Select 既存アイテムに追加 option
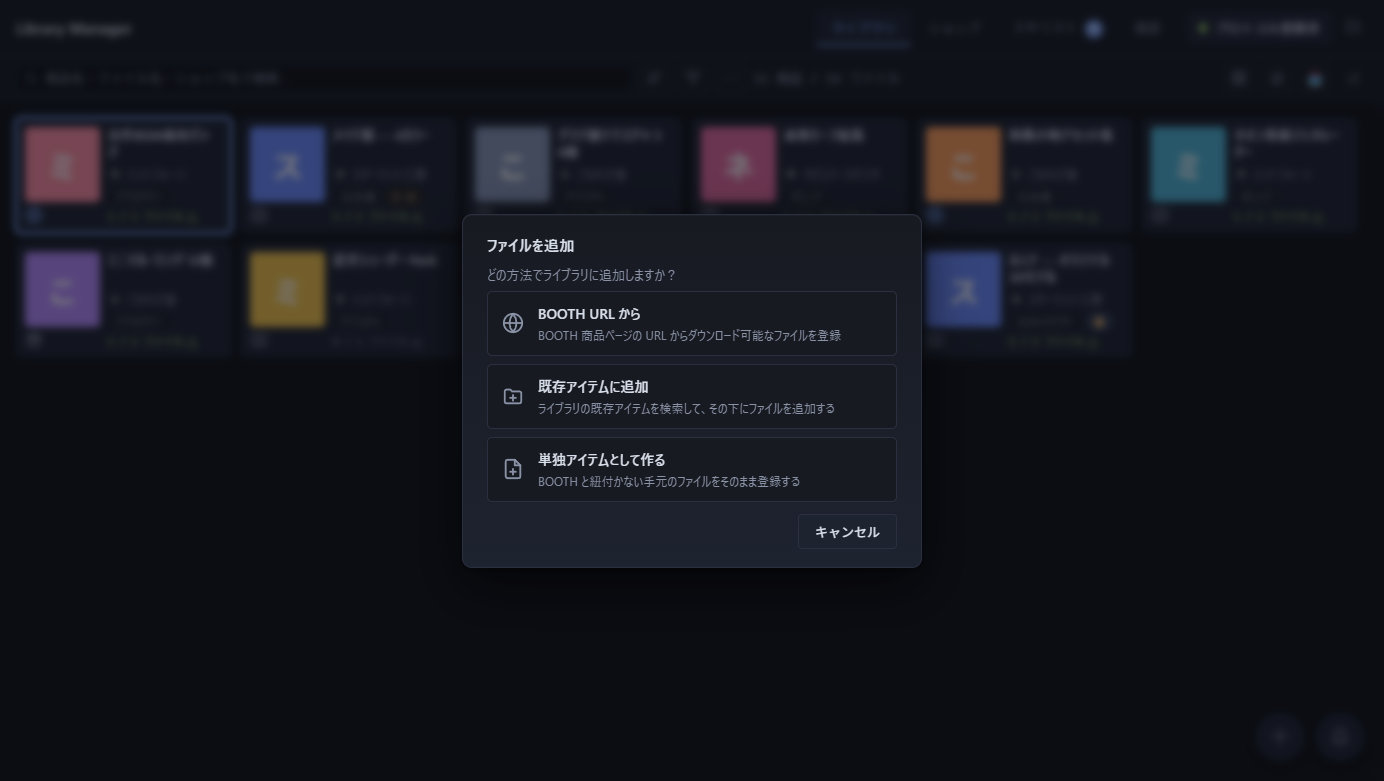This screenshot has width=1384, height=781. point(691,396)
